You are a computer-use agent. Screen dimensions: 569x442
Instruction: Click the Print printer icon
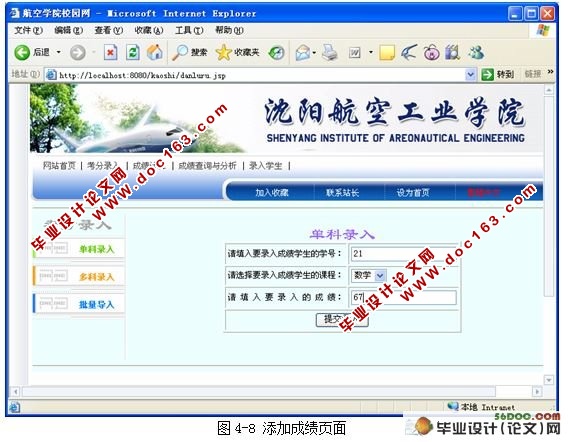coord(330,53)
